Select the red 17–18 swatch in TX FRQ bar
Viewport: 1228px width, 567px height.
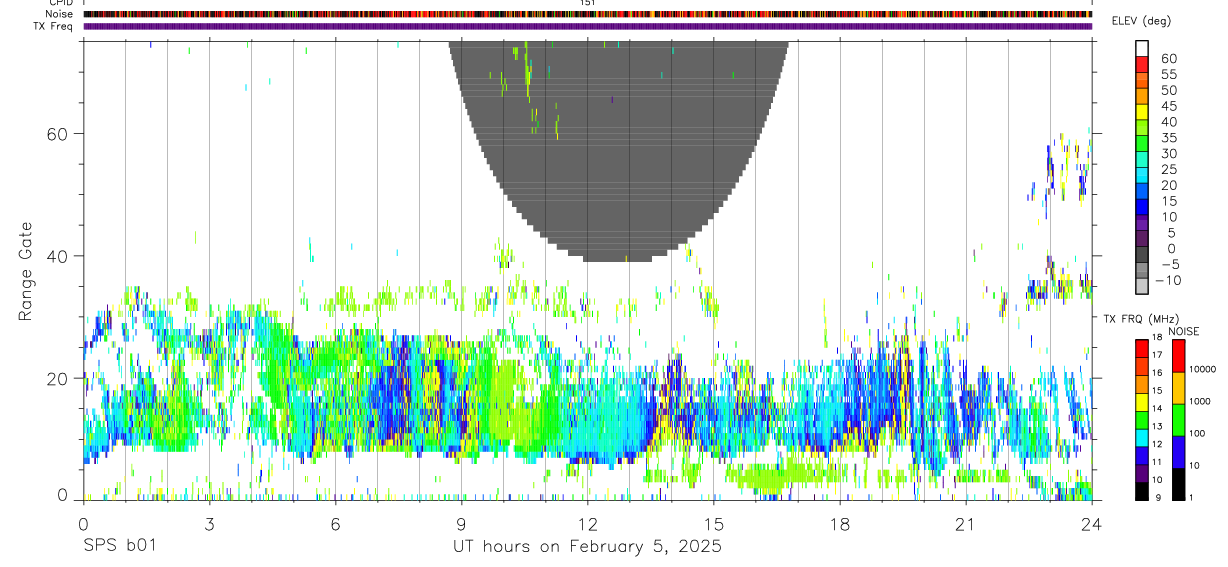point(1142,347)
